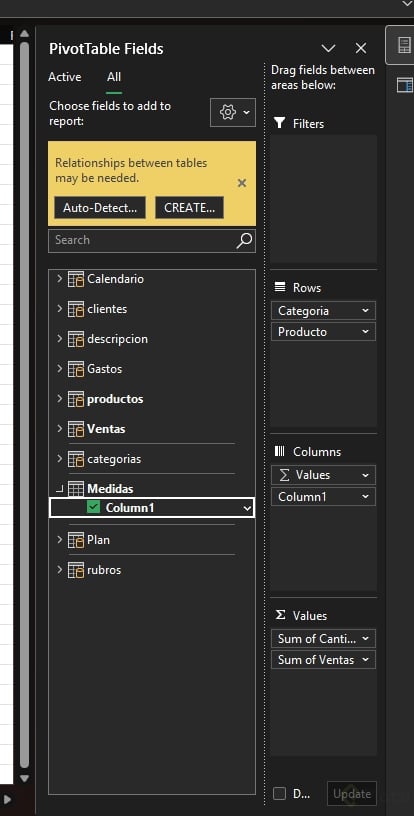Click the search magnifier icon
Screen dimensions: 414x816
coord(244,240)
